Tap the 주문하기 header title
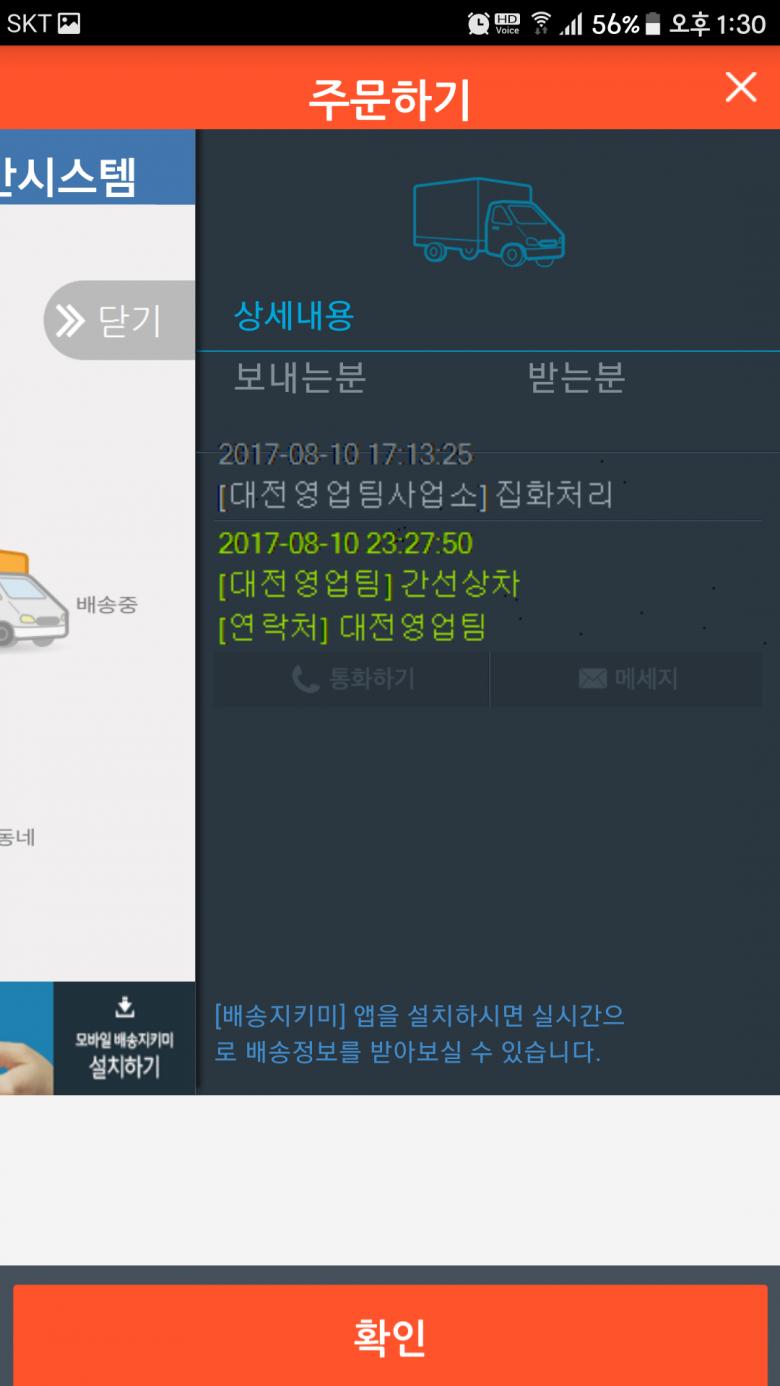The height and width of the screenshot is (1386, 780). [389, 98]
